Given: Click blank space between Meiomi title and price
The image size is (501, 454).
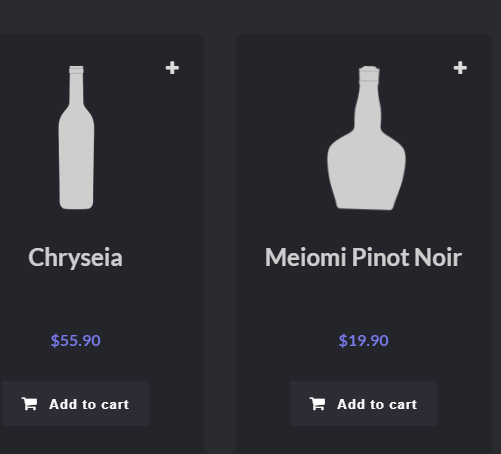Looking at the screenshot, I should coord(363,302).
